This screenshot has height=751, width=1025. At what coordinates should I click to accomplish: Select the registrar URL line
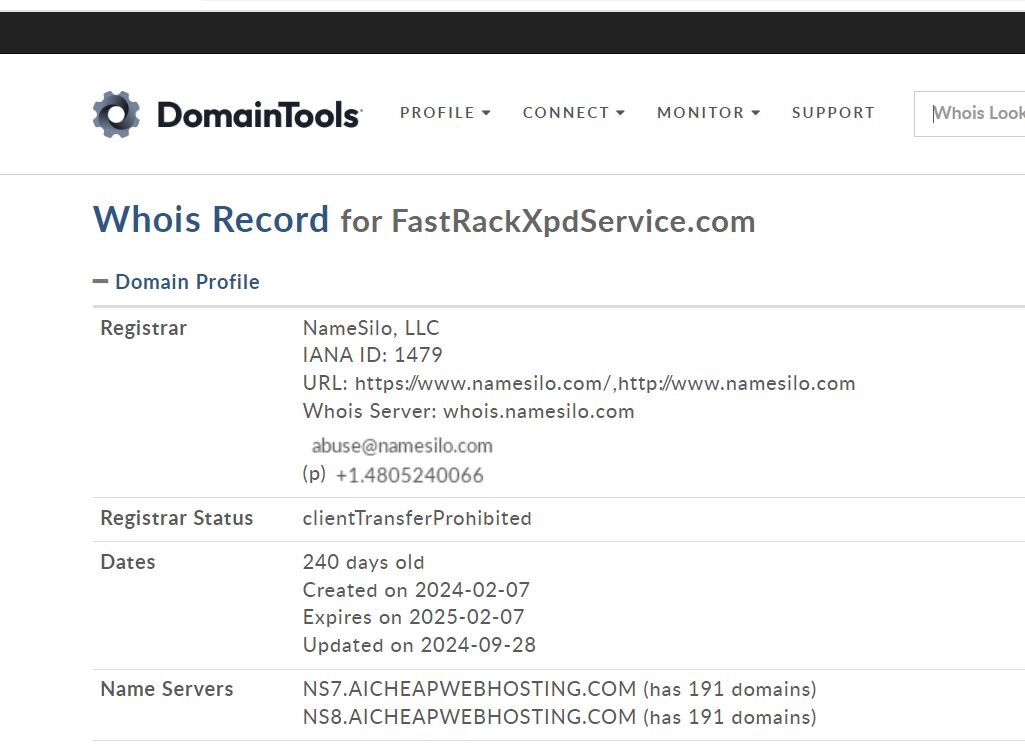tap(579, 383)
